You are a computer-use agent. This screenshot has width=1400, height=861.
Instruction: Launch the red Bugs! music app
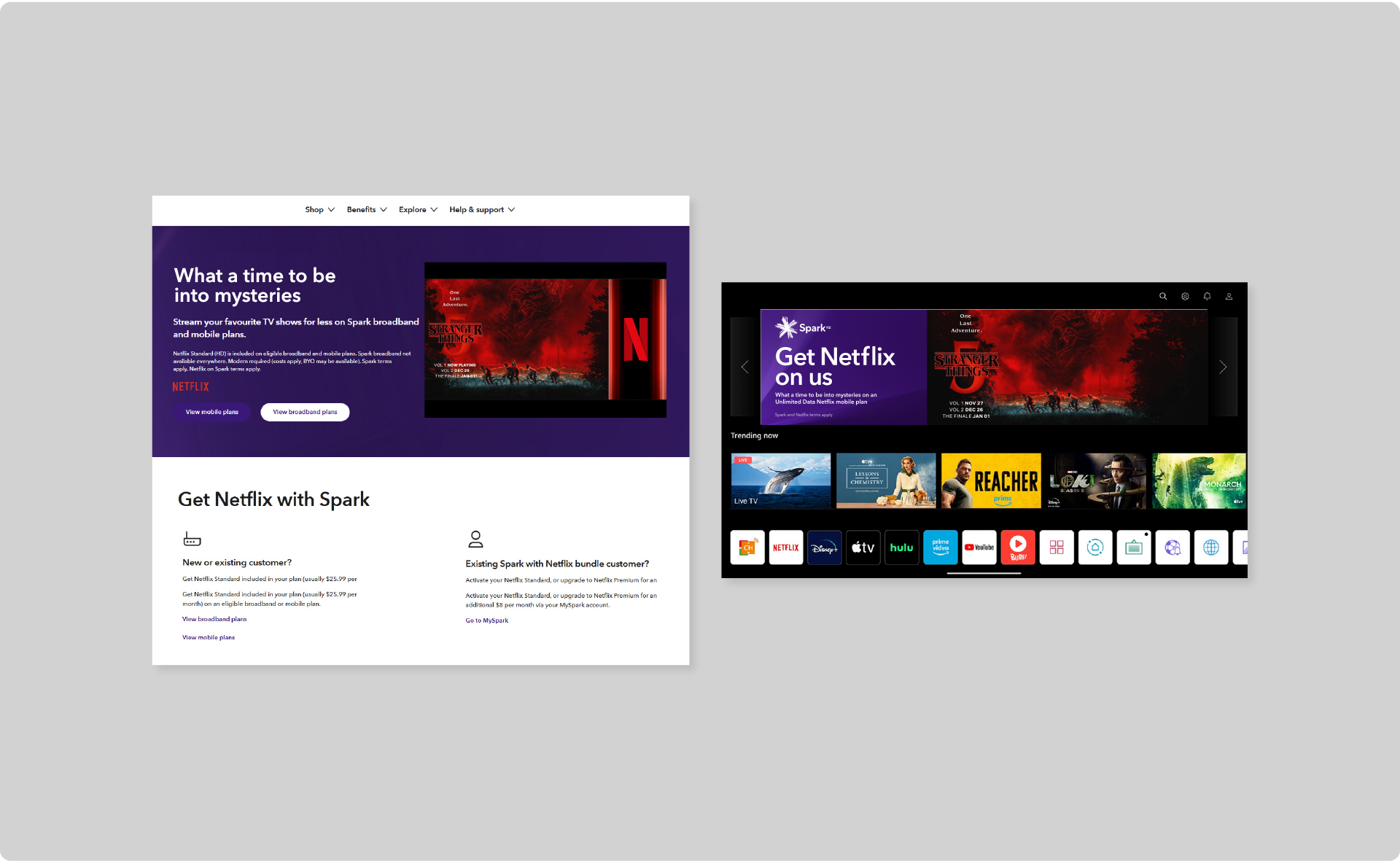pos(1018,548)
